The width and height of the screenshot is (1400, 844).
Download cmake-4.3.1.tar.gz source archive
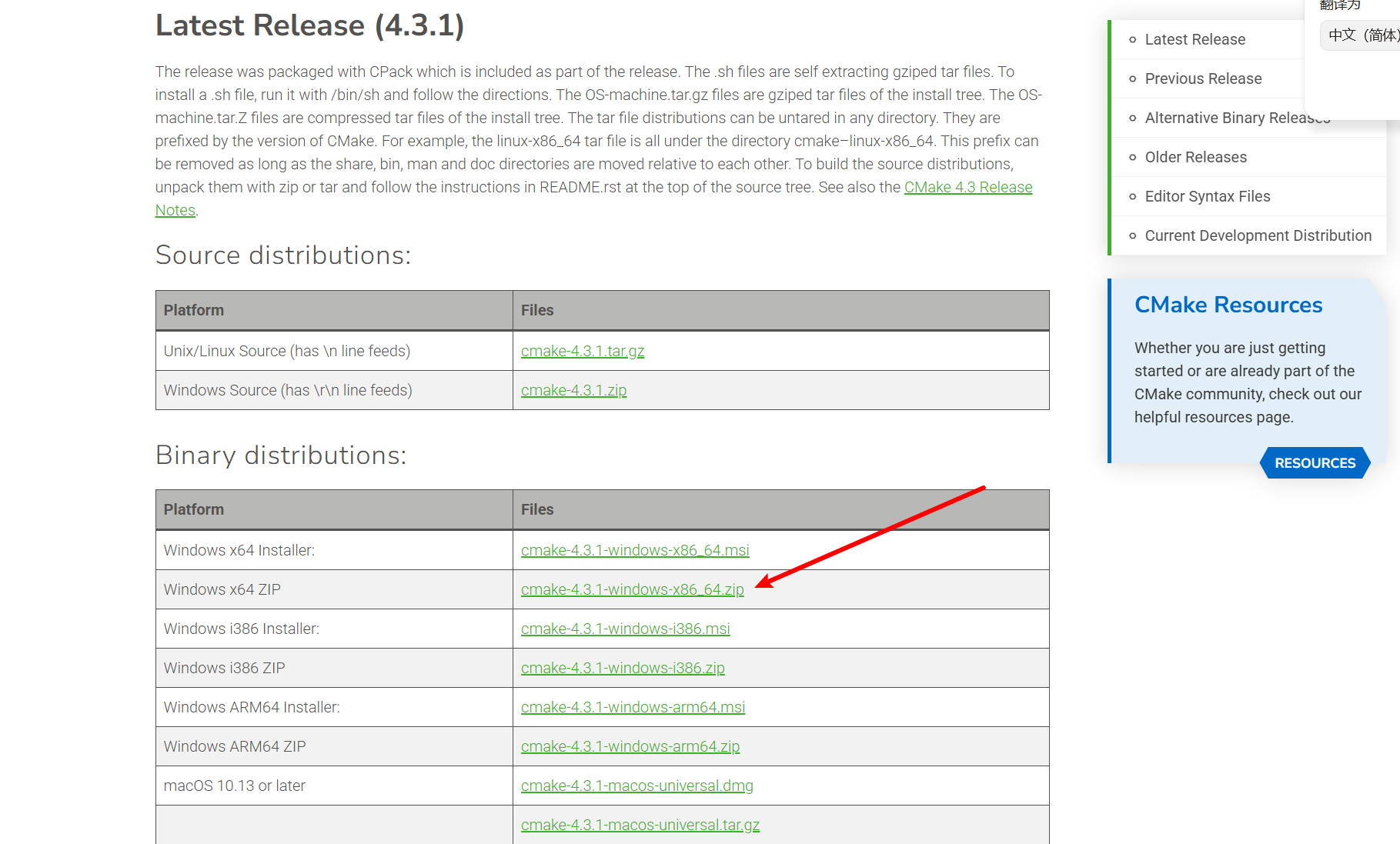(583, 351)
